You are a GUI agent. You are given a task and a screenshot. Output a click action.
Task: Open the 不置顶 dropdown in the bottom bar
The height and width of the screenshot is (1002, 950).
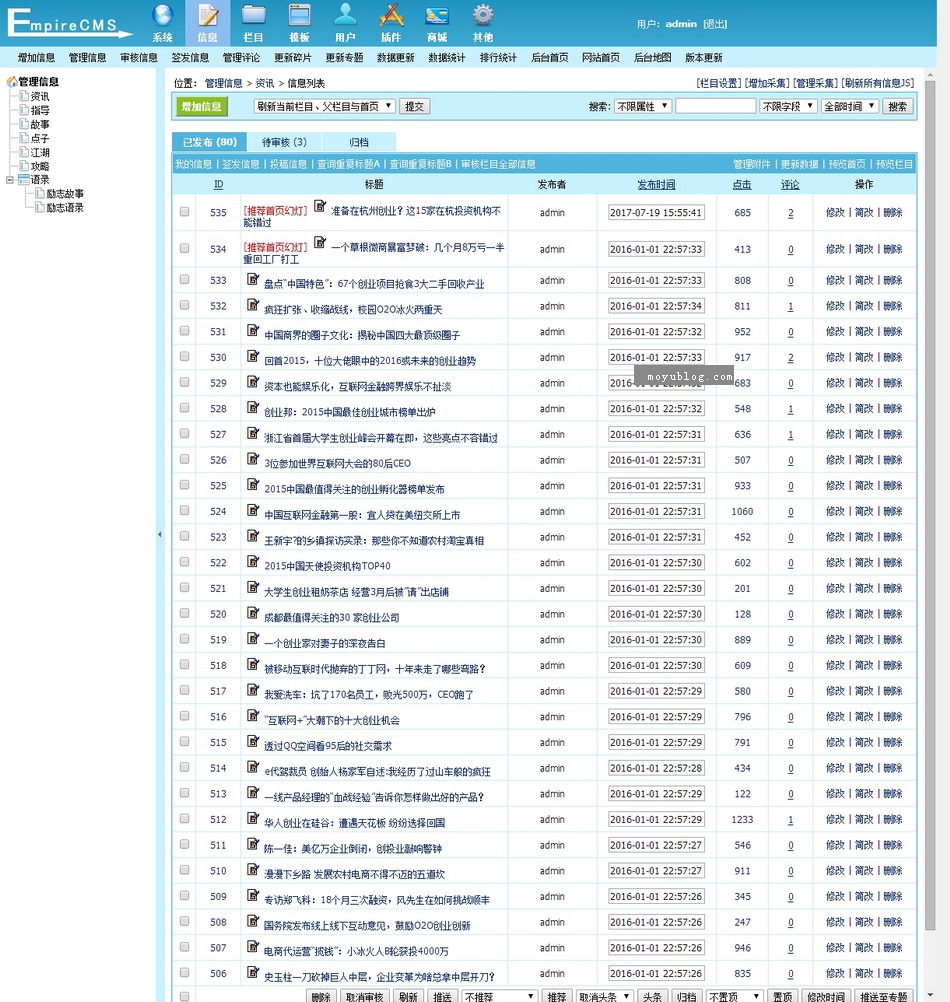[x=734, y=996]
